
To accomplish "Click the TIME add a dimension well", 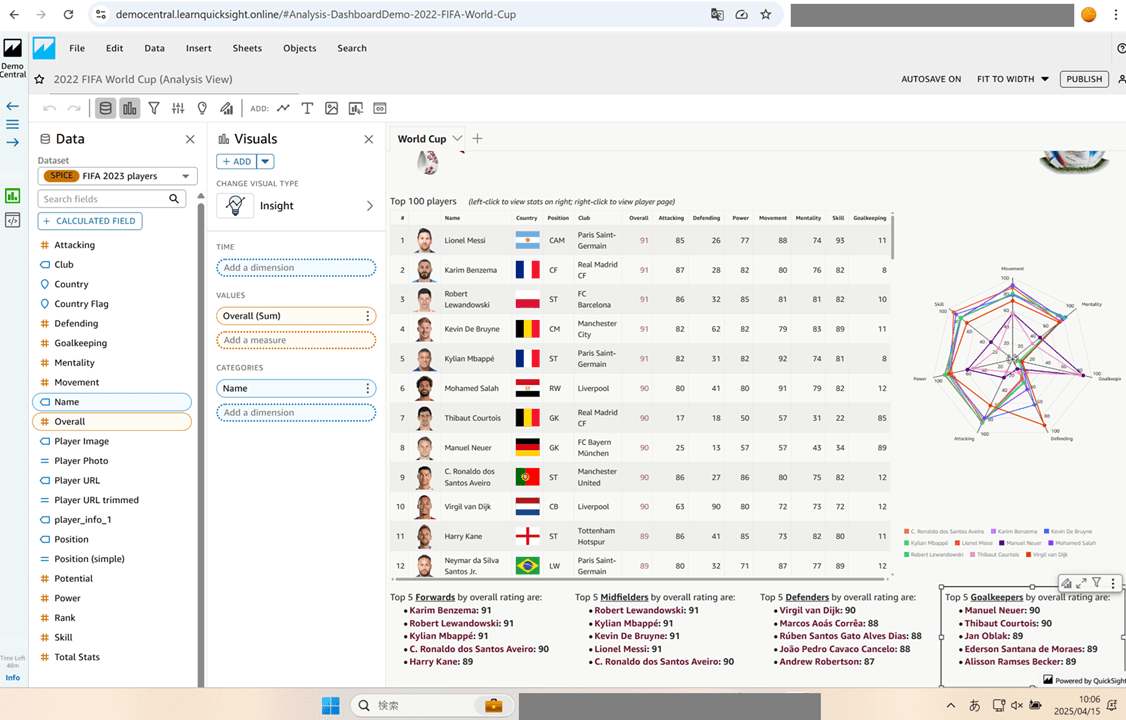I will [x=296, y=268].
